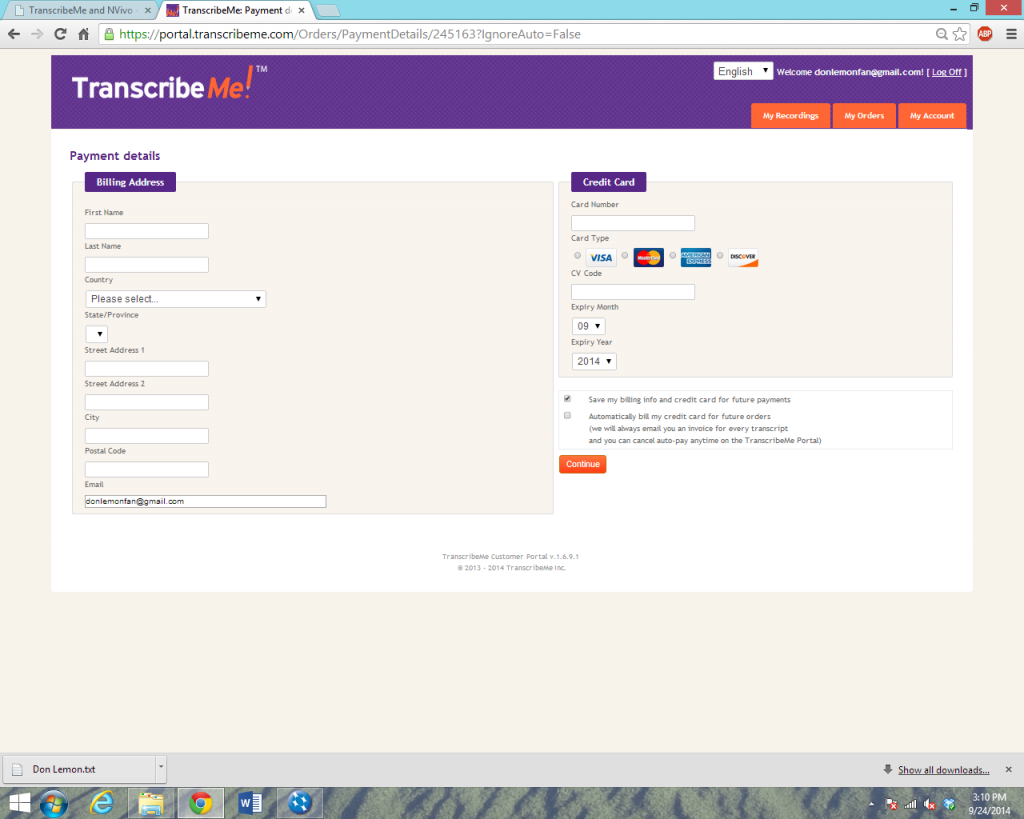The width and height of the screenshot is (1024, 819).
Task: Switch to the TranscribeMe and NVivo tab
Action: point(80,10)
